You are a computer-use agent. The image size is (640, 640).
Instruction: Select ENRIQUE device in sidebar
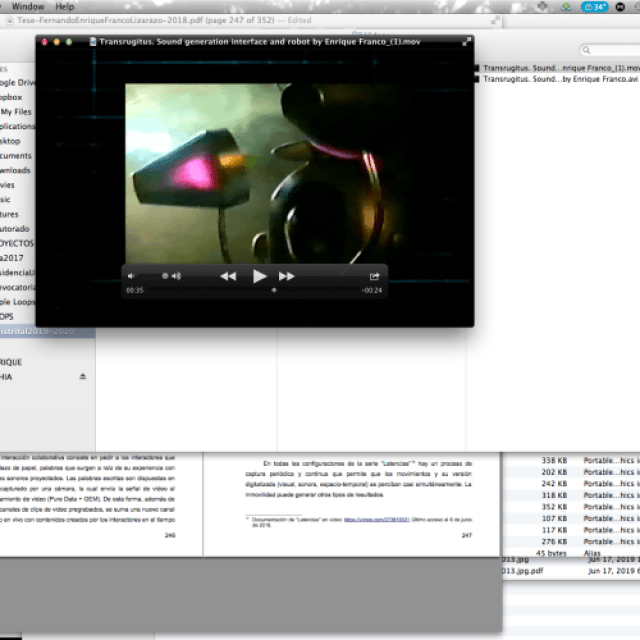tap(11, 362)
